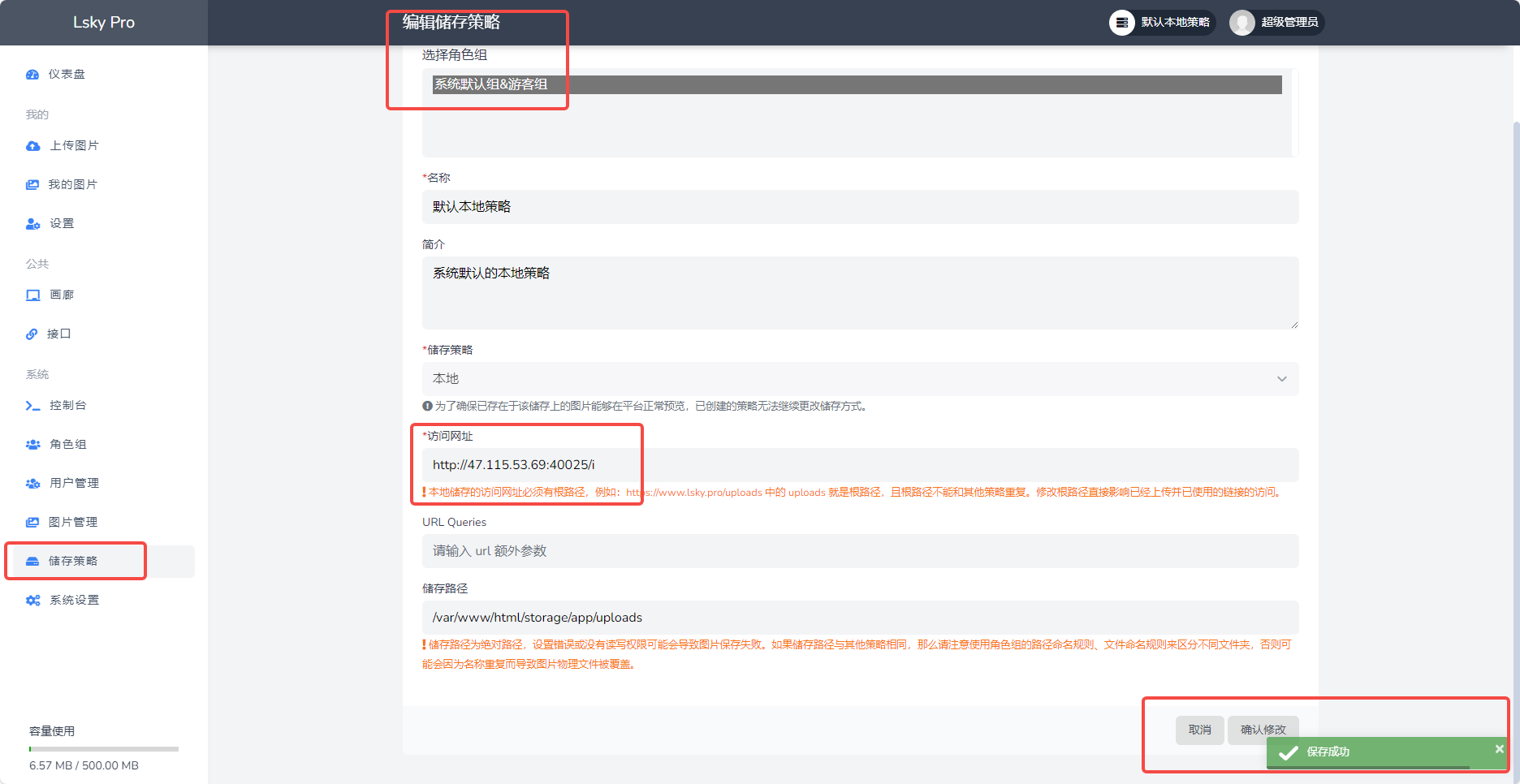
Task: Focus the URL Queries input field
Action: coord(860,551)
